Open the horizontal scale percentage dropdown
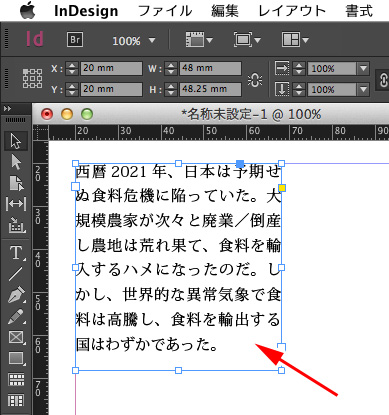The width and height of the screenshot is (389, 415). pos(363,69)
